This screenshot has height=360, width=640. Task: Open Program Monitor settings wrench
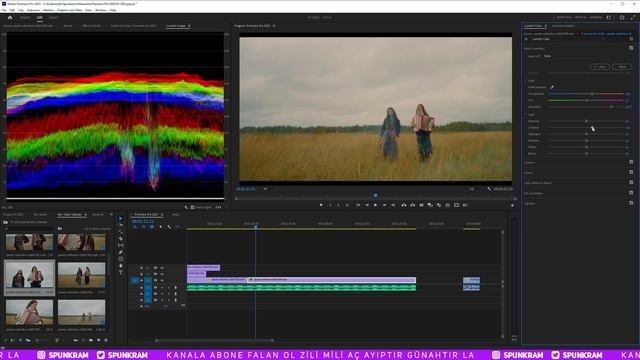point(489,189)
